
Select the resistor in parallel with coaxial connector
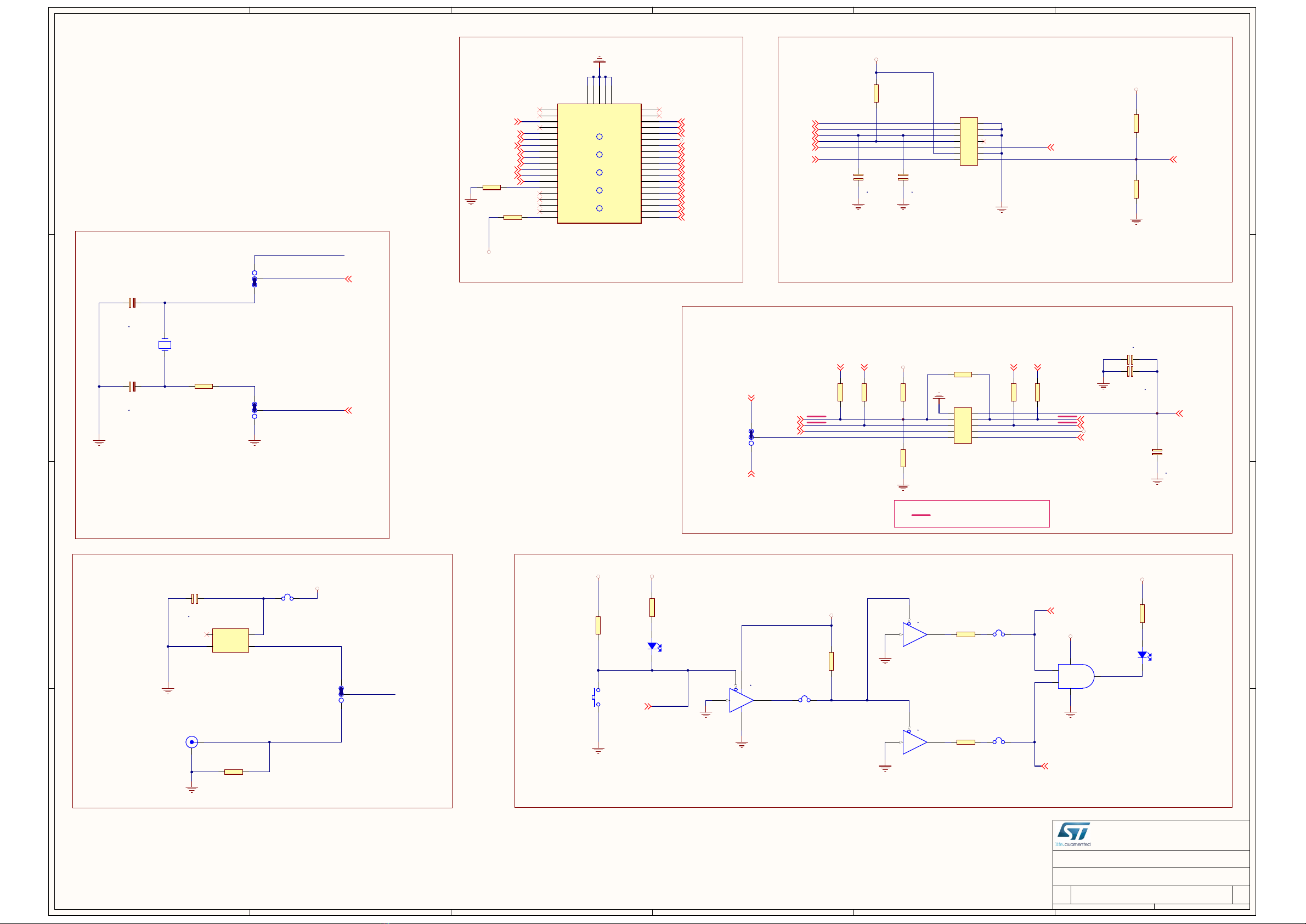coord(233,772)
